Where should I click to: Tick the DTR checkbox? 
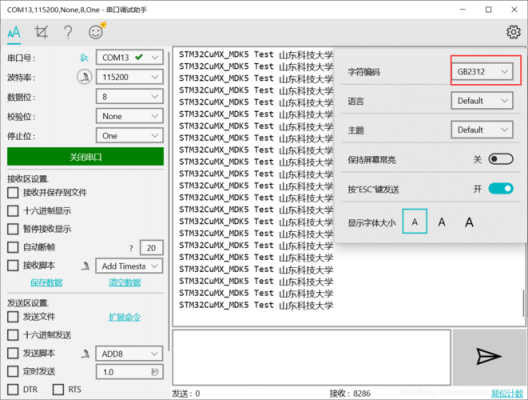click(13, 390)
